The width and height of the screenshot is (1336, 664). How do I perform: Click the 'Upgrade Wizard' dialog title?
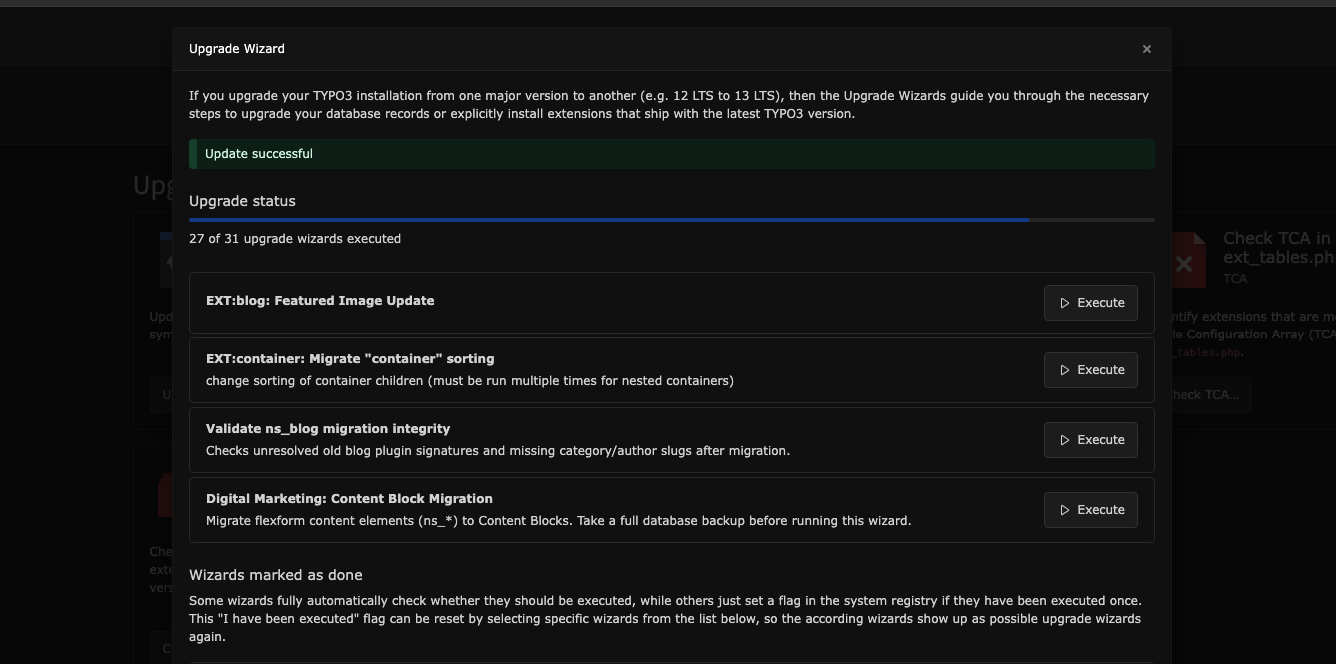point(237,49)
